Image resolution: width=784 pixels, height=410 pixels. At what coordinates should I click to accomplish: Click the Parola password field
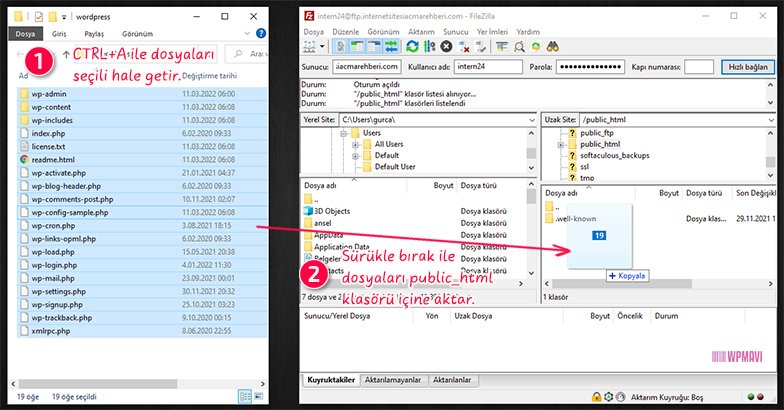tap(590, 66)
